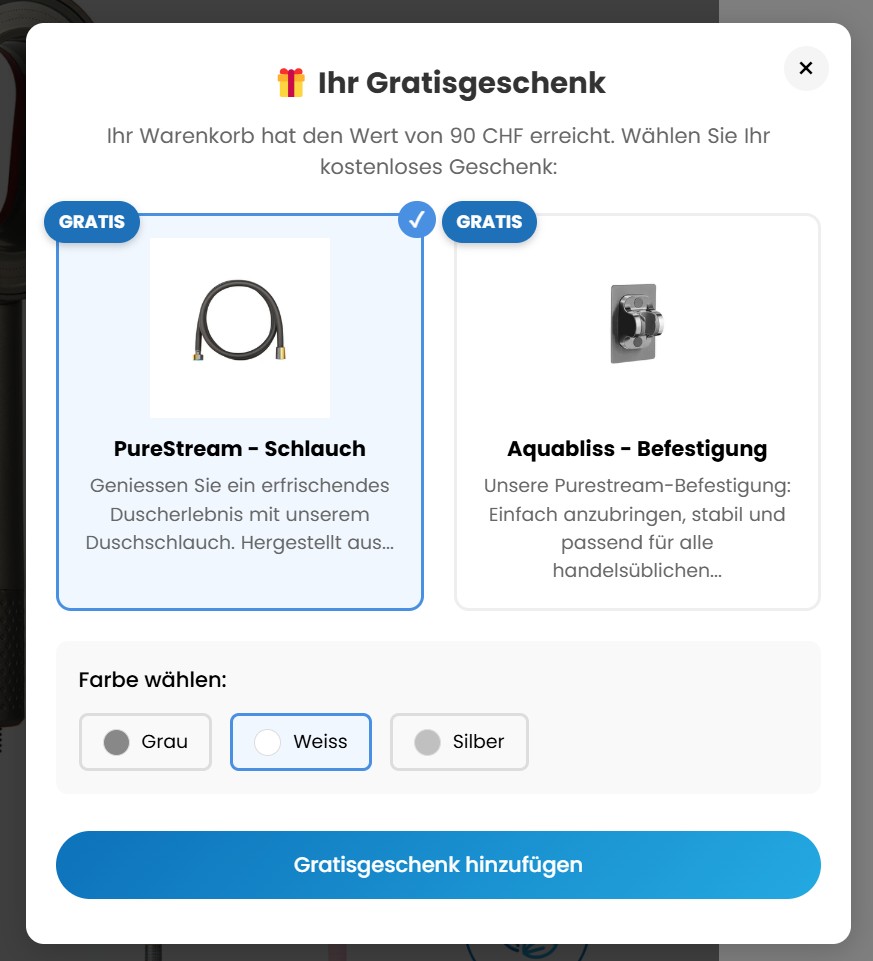Click the 'PureStream - Schlauch' product title
Image resolution: width=873 pixels, height=961 pixels.
[240, 449]
